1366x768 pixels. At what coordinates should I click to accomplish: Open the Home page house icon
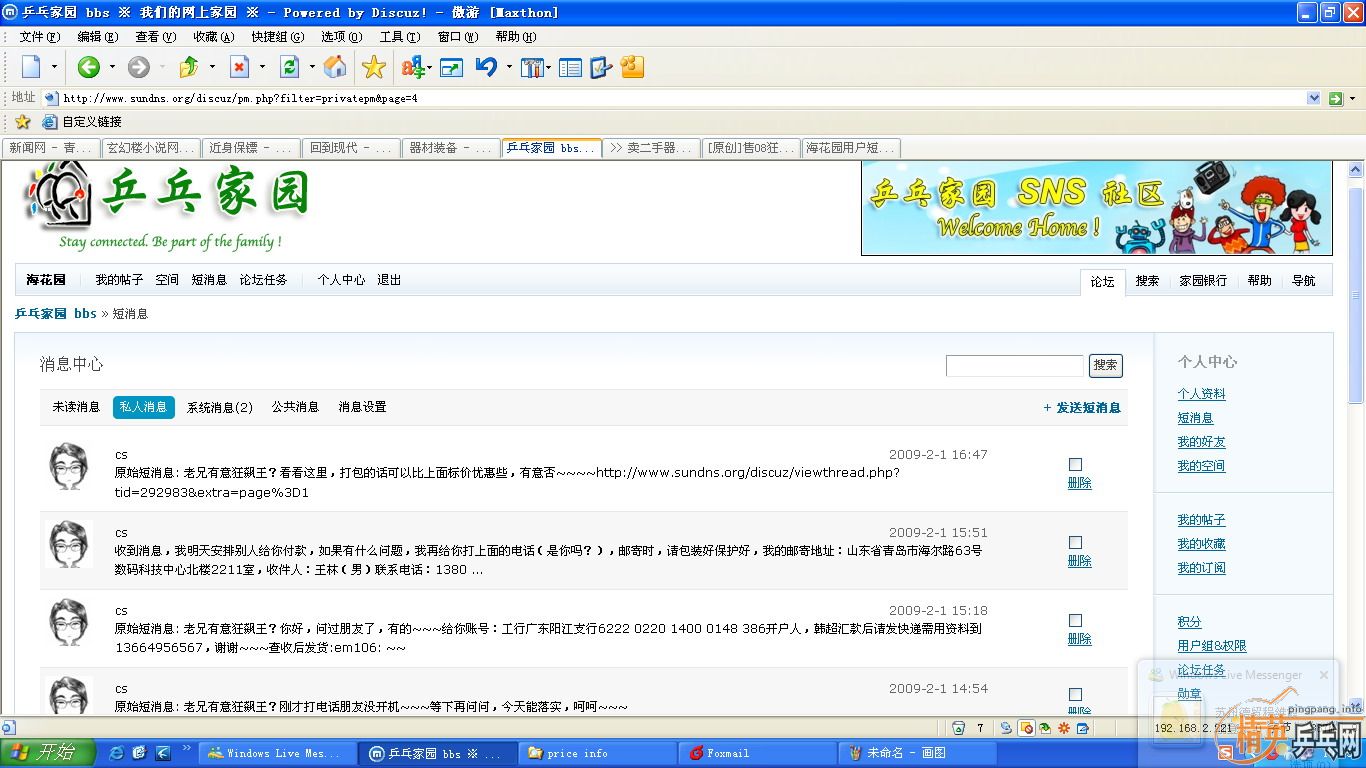click(336, 67)
